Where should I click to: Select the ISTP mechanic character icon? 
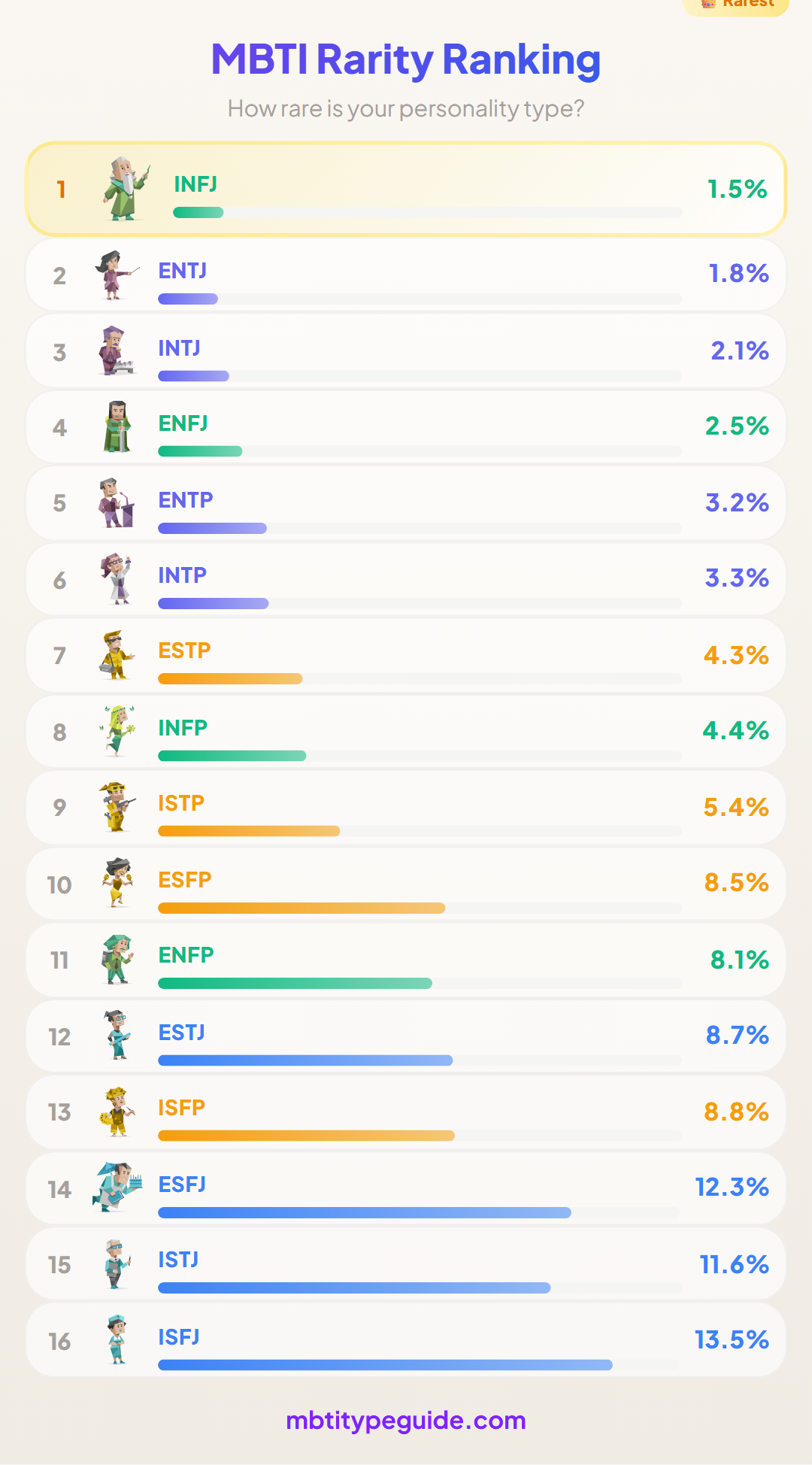point(117,807)
